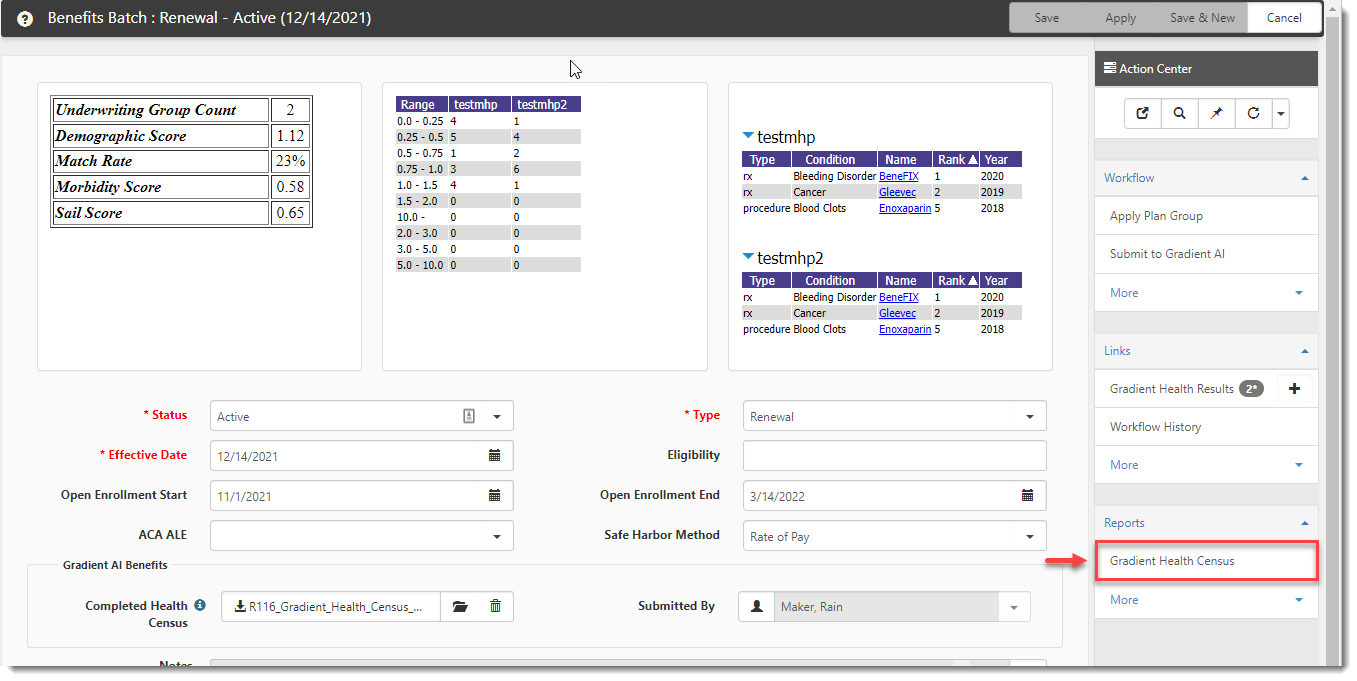Click the Action Center search icon
The height and width of the screenshot is (681, 1357).
point(1180,114)
